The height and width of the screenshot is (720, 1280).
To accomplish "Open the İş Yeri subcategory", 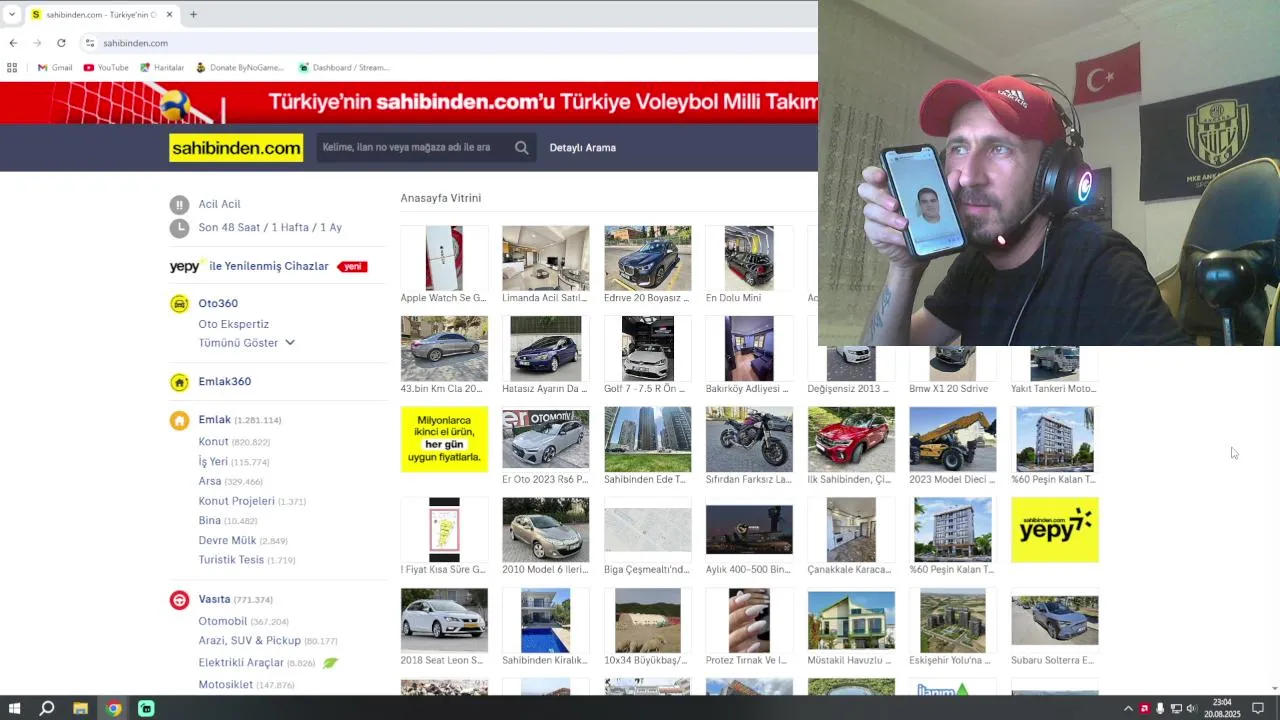I will pos(213,461).
